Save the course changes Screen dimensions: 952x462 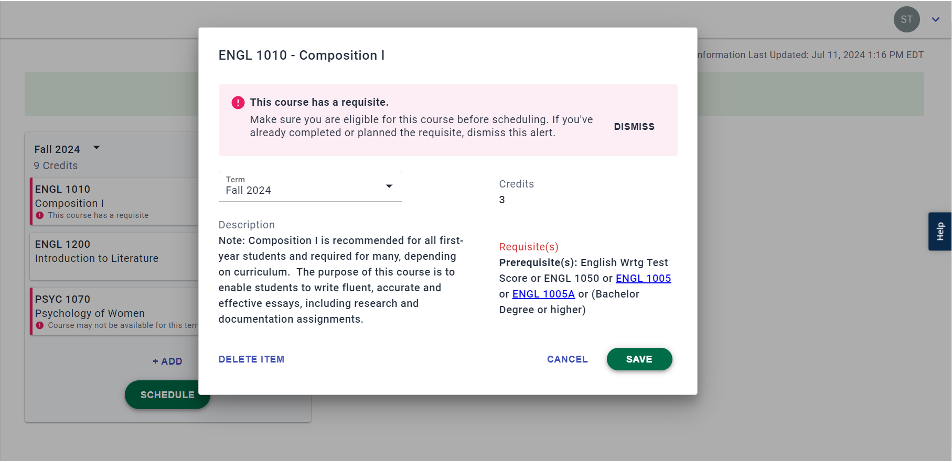[x=639, y=359]
